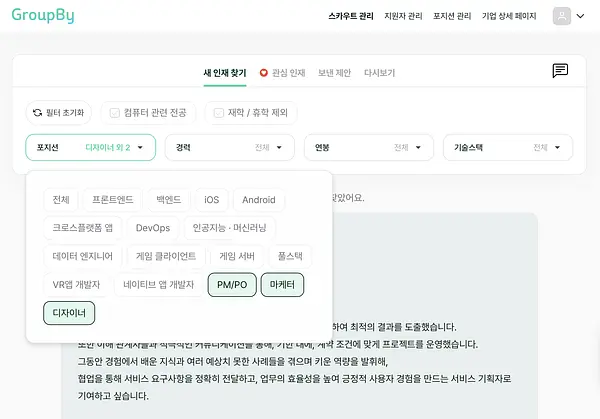Toggle the 컴퓨터 관련 전공 checkbox
This screenshot has height=419, width=600.
(x=114, y=112)
